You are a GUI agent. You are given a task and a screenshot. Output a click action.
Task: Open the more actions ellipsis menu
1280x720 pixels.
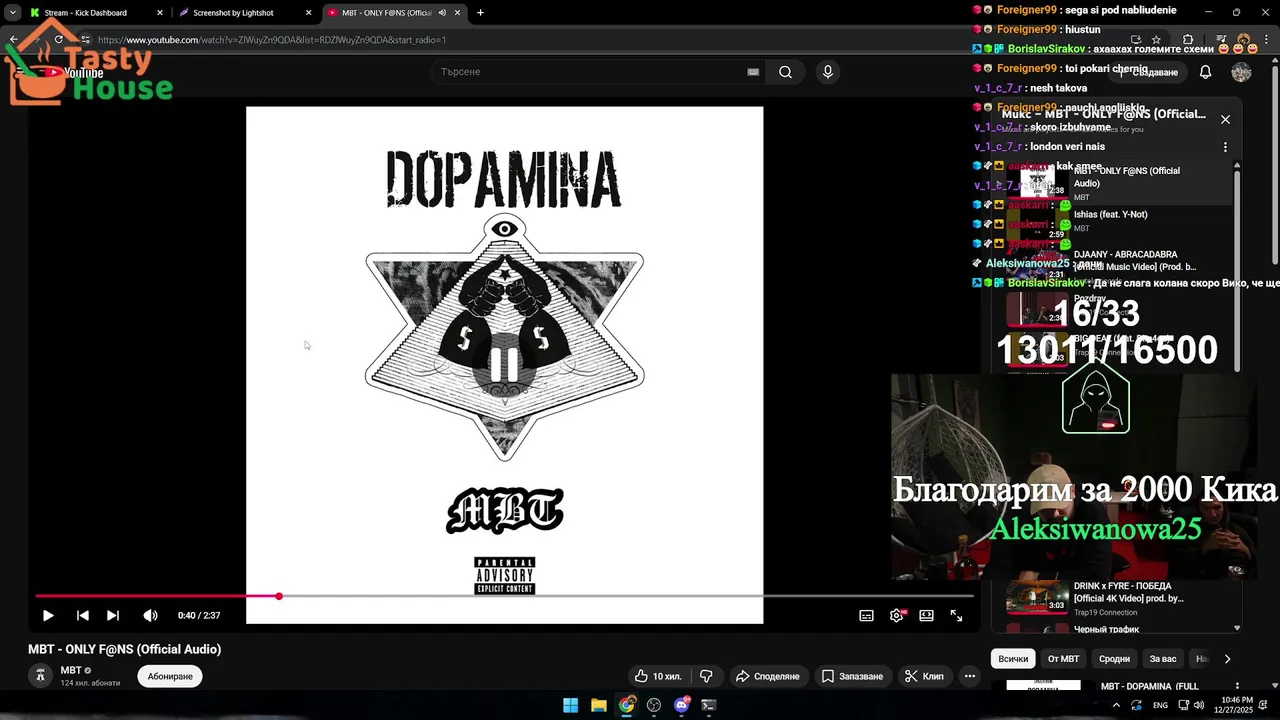pyautogui.click(x=970, y=676)
